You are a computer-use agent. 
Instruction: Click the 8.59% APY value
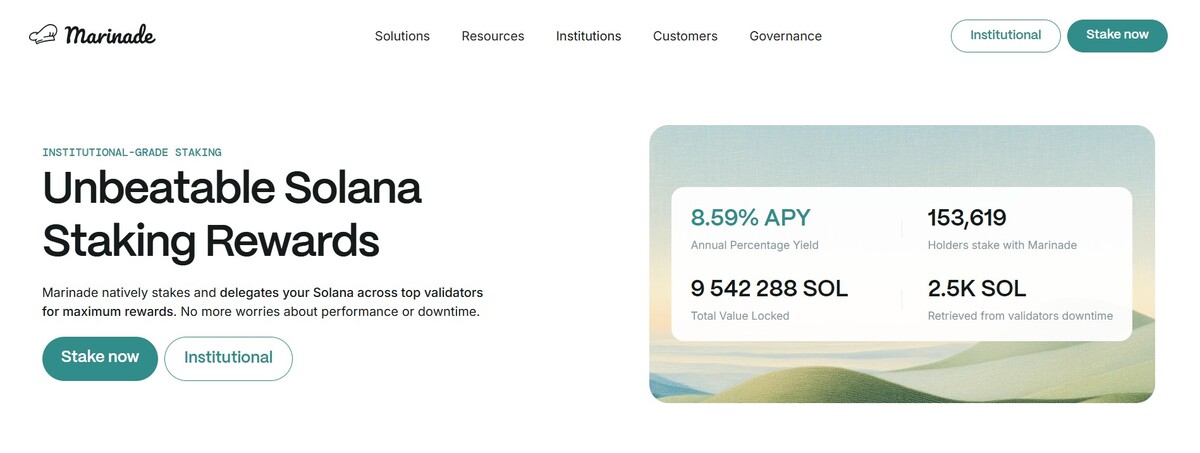(x=751, y=217)
